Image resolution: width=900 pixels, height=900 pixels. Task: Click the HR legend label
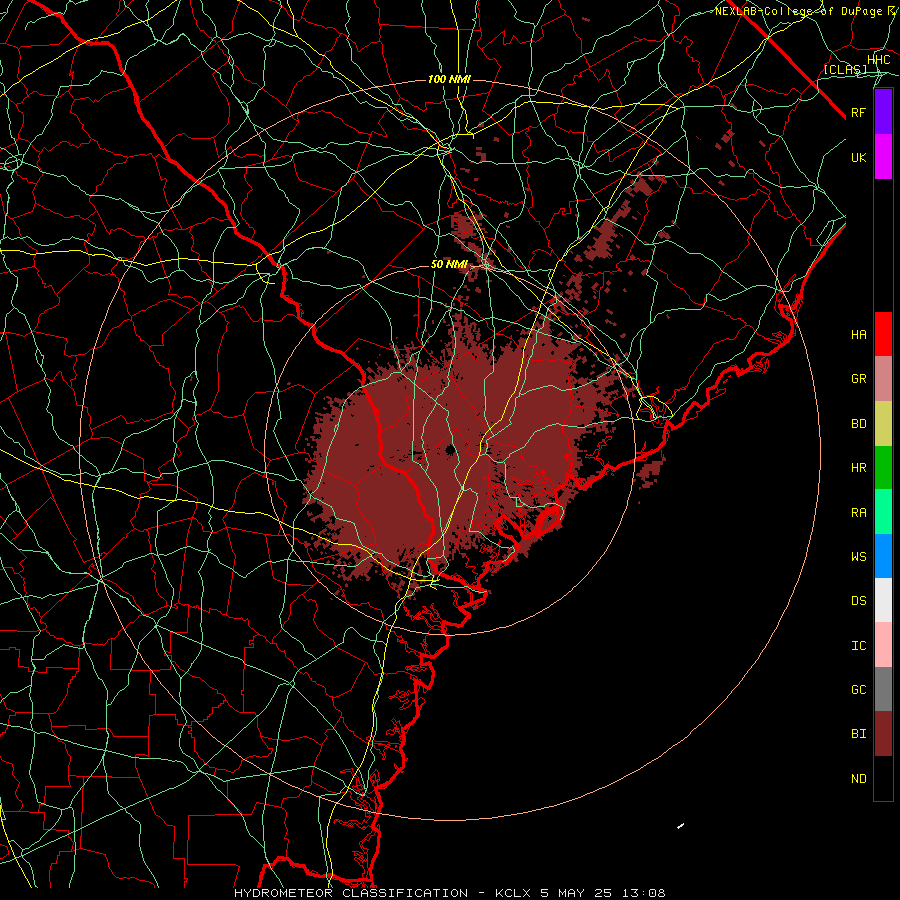pos(859,468)
